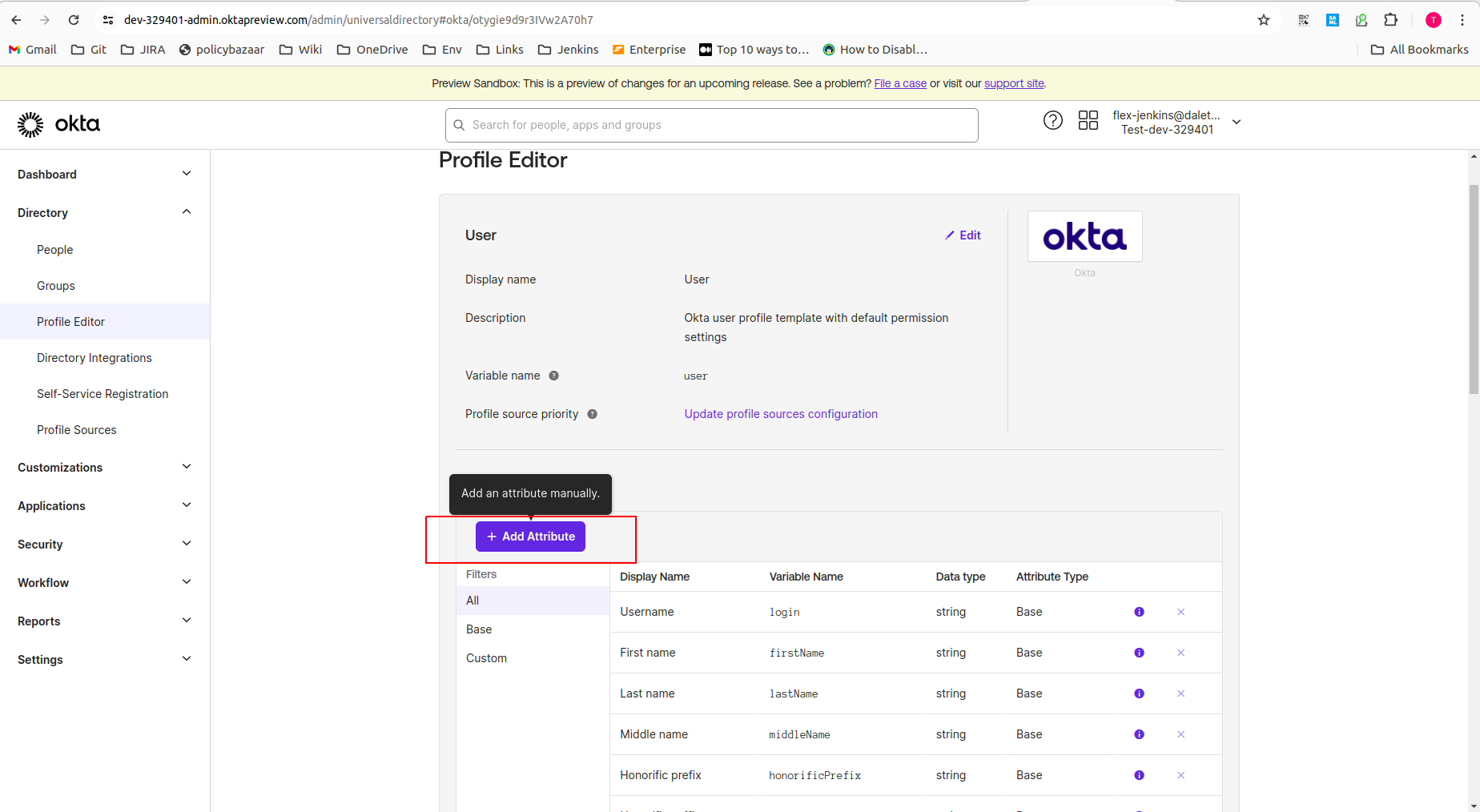Expand the Workflow menu

point(105,583)
